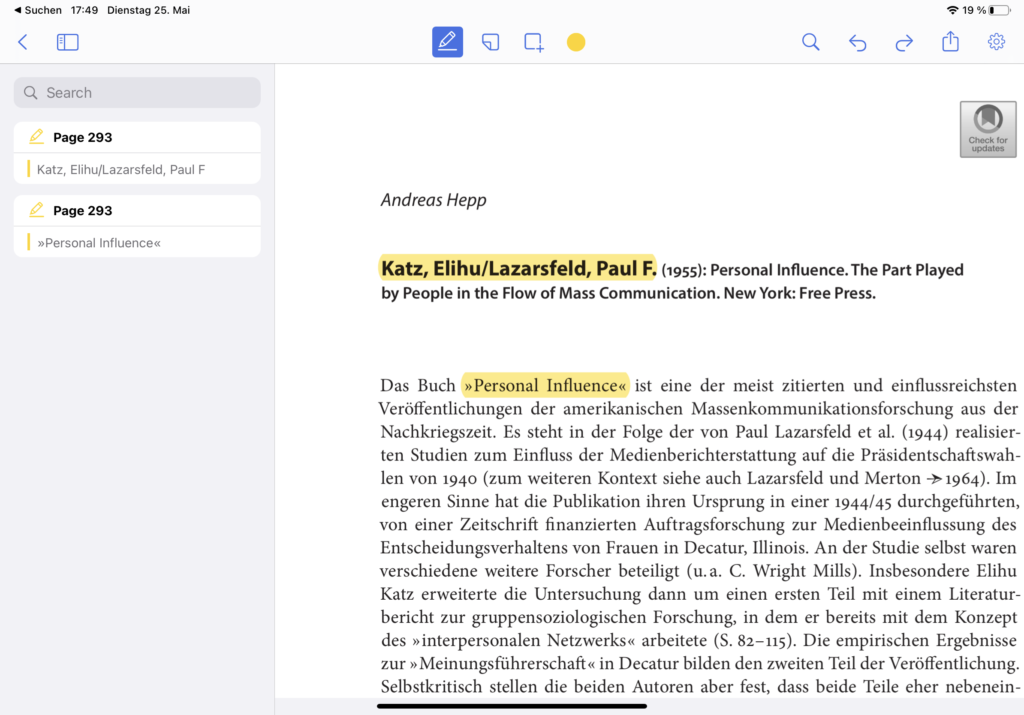Tap pencil icon beside second Page 293

click(x=37, y=210)
